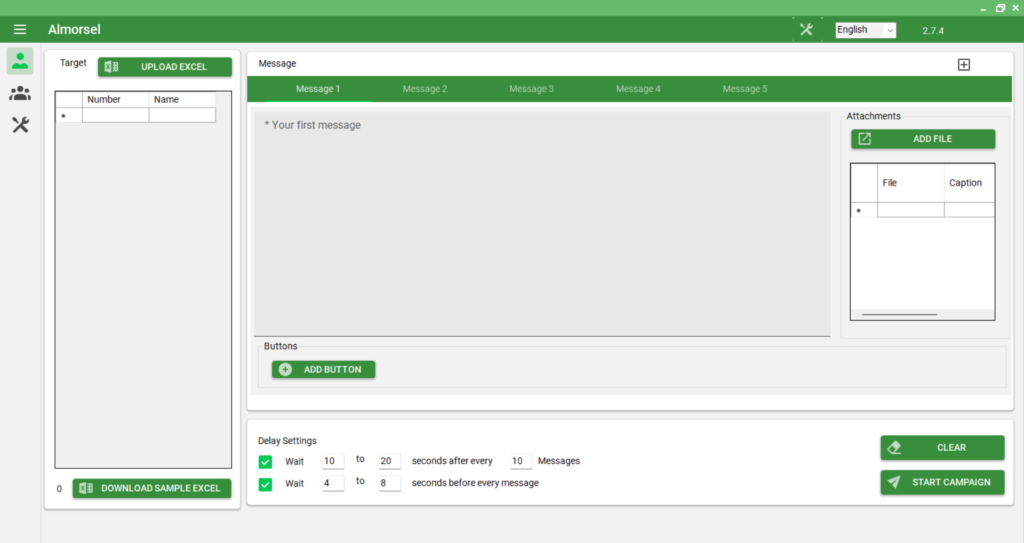Minimize the Almorsel window
The image size is (1024, 543).
[x=983, y=8]
